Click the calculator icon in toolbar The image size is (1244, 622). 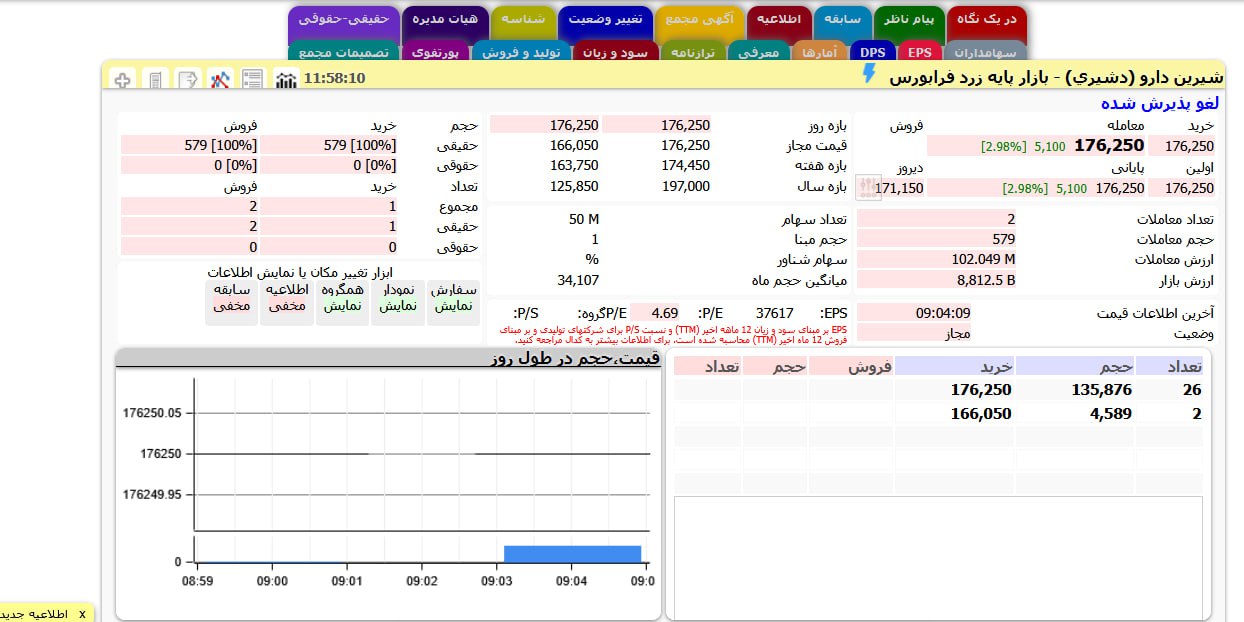pos(155,79)
